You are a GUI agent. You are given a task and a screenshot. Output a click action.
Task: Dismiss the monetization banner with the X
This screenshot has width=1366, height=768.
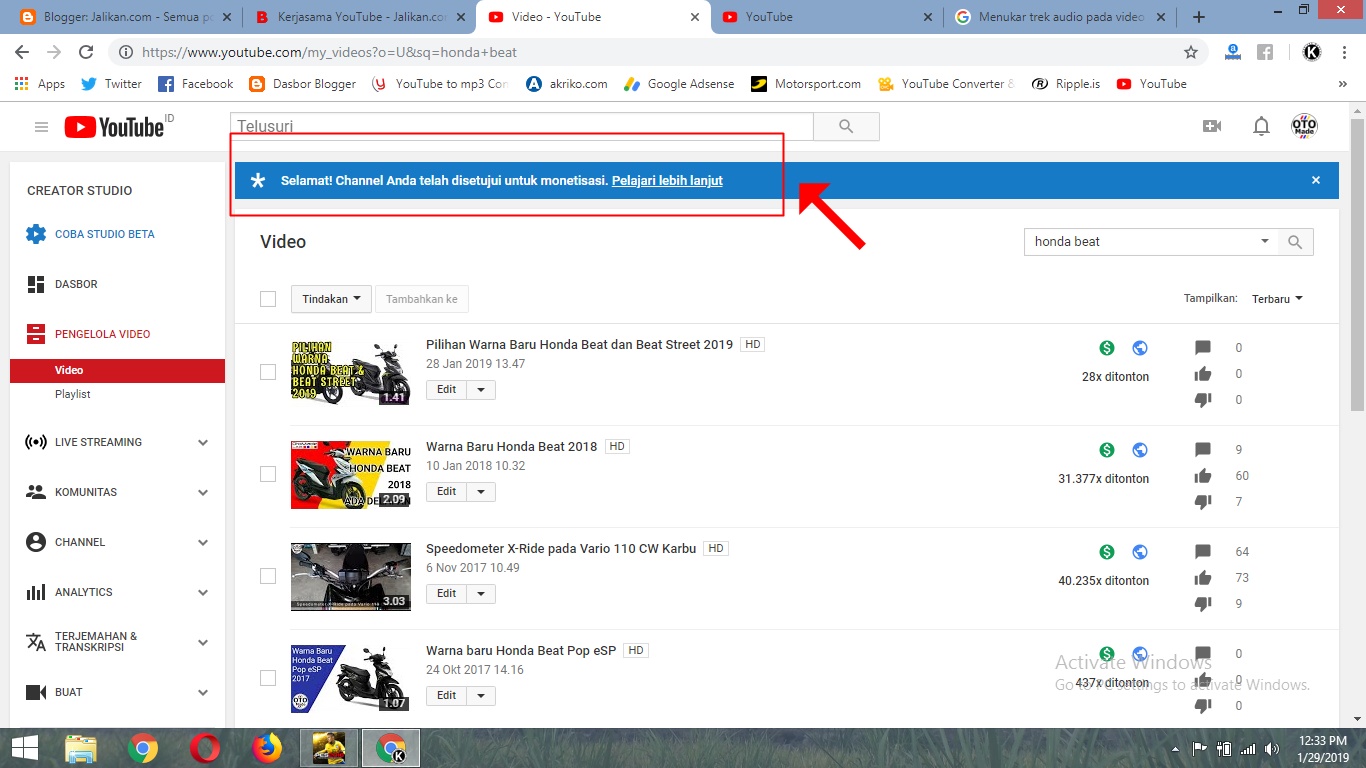(x=1316, y=180)
